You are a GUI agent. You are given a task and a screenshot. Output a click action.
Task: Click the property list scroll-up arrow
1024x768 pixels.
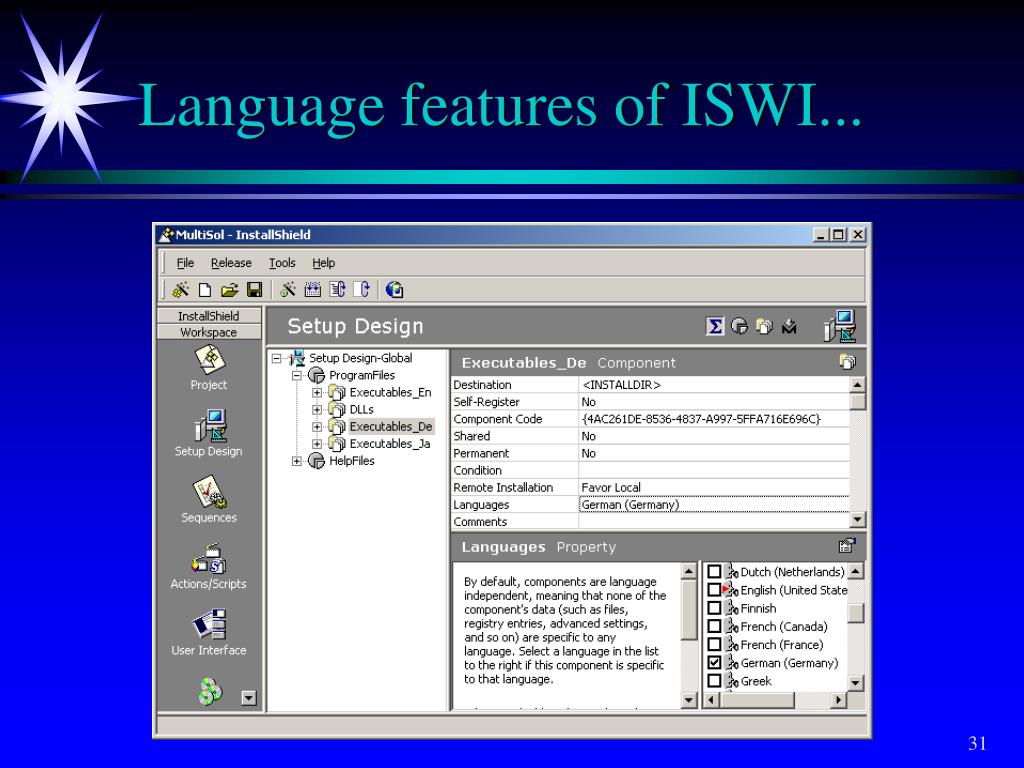(857, 385)
